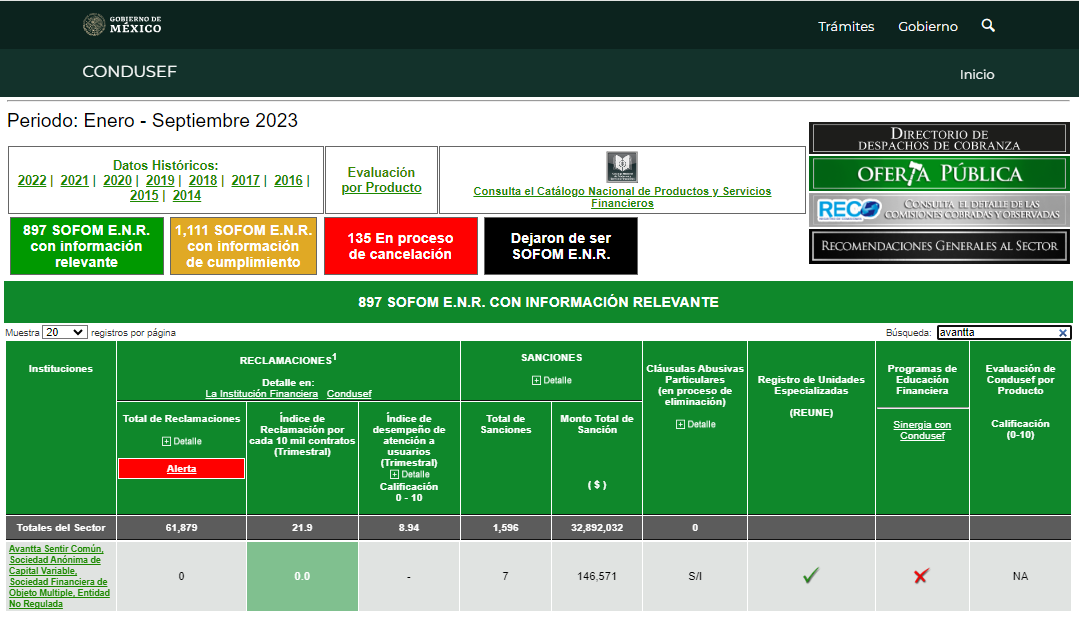The height and width of the screenshot is (634, 1079).
Task: Open the Directorio de Despachos de Cobranza banner
Action: [x=939, y=138]
